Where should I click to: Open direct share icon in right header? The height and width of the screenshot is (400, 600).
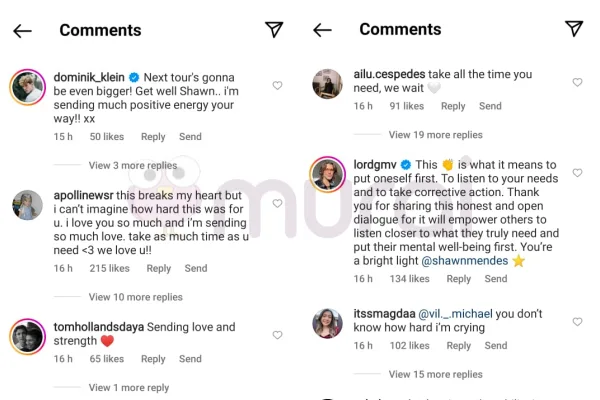pyautogui.click(x=574, y=29)
